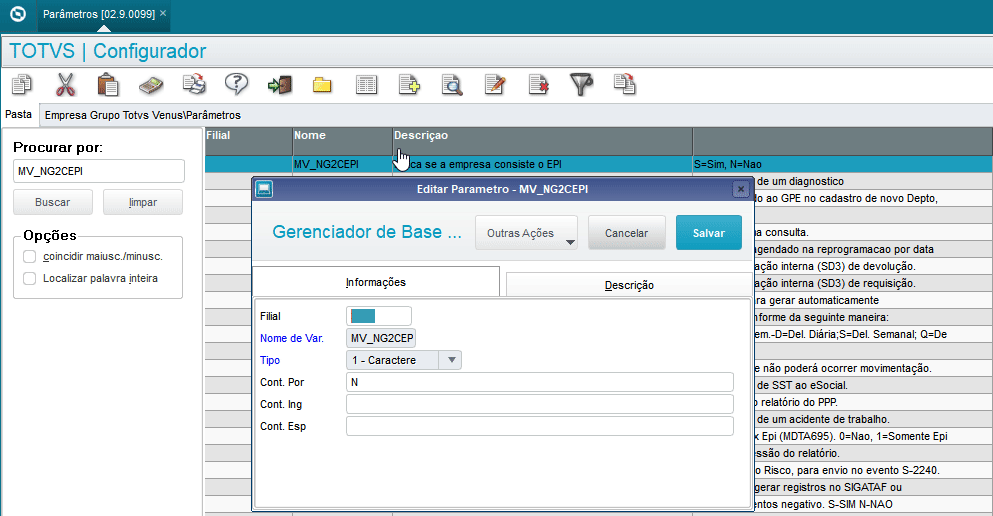Click the path 'Empresa Grupo Totvs Venus\Parâmetros'
The width and height of the screenshot is (993, 516).
[142, 115]
